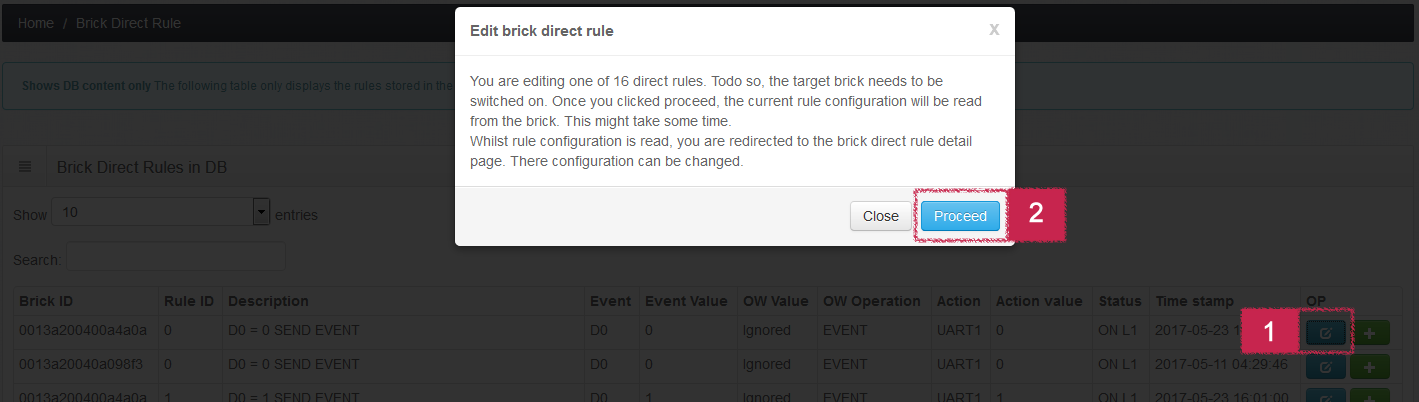Go to Home breadcrumb link
The height and width of the screenshot is (402, 1419).
click(36, 22)
